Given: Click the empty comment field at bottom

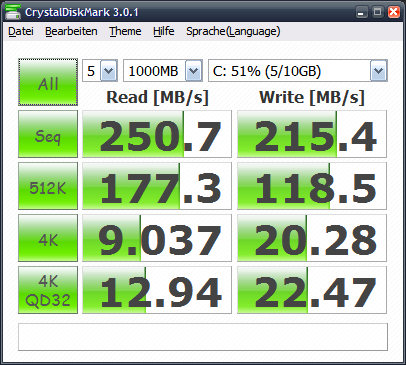Looking at the screenshot, I should tap(203, 337).
